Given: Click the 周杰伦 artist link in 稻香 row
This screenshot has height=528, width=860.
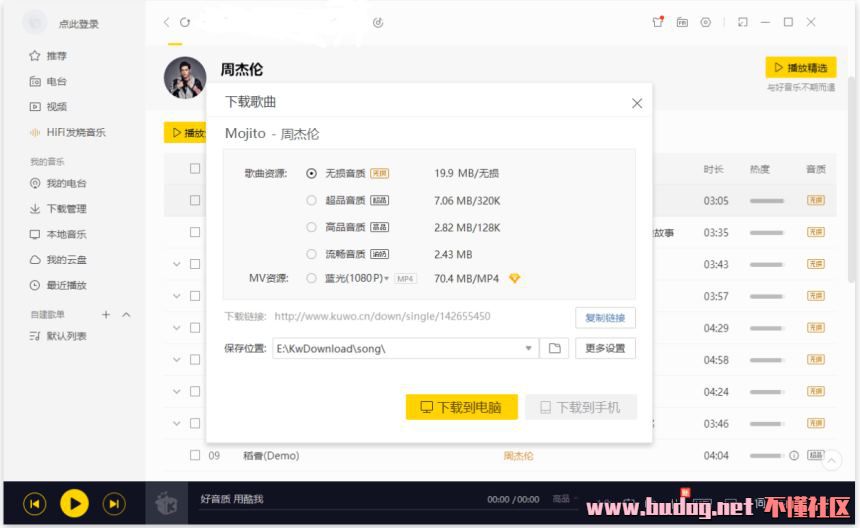Looking at the screenshot, I should coord(518,456).
